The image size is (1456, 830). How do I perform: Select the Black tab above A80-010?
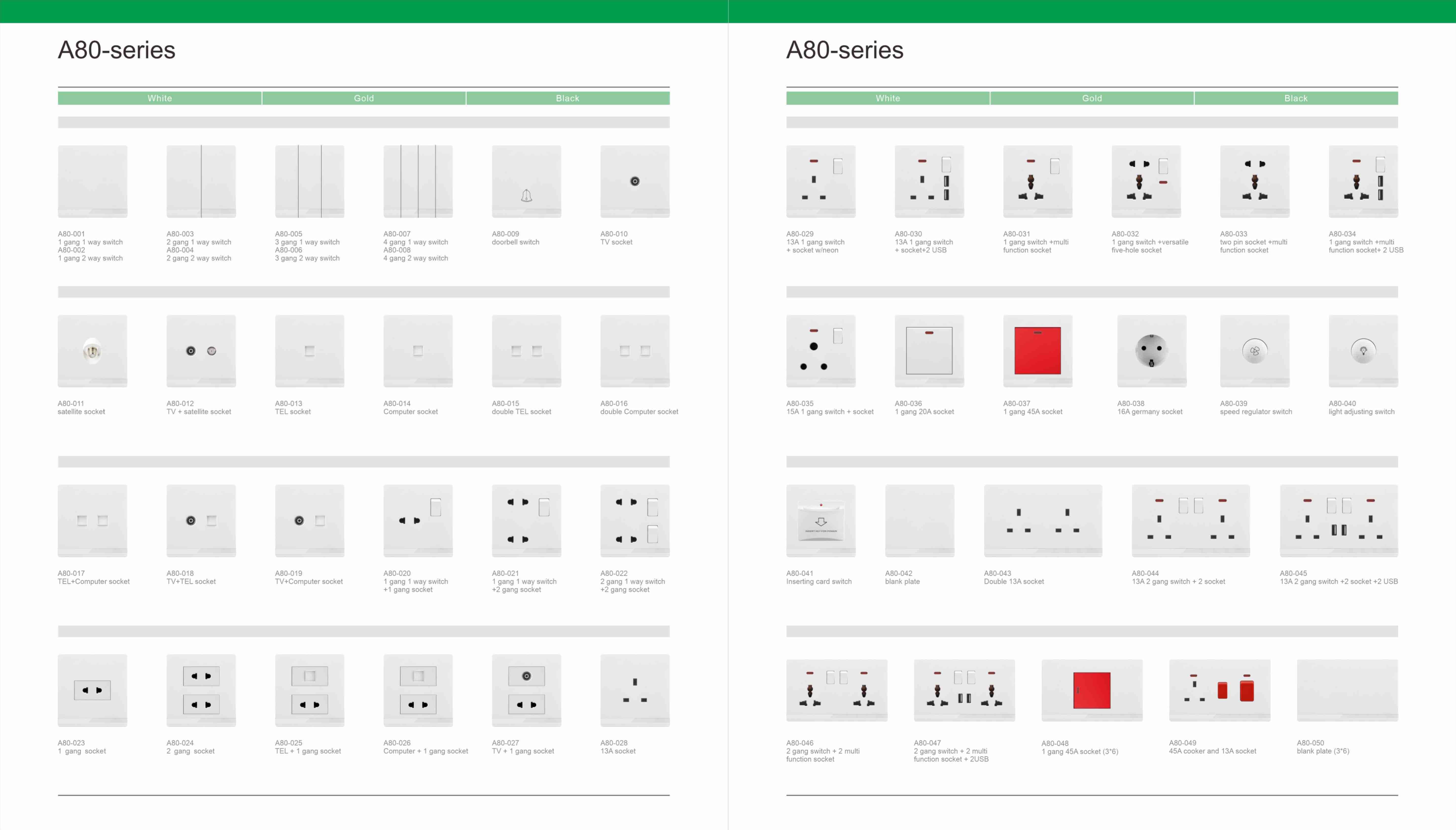[x=568, y=98]
